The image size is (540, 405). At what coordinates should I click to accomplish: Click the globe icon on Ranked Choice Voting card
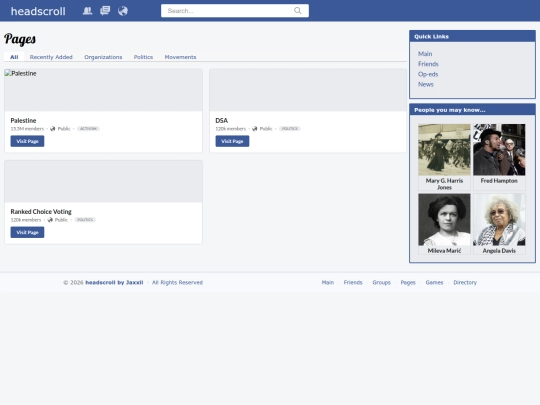point(50,220)
